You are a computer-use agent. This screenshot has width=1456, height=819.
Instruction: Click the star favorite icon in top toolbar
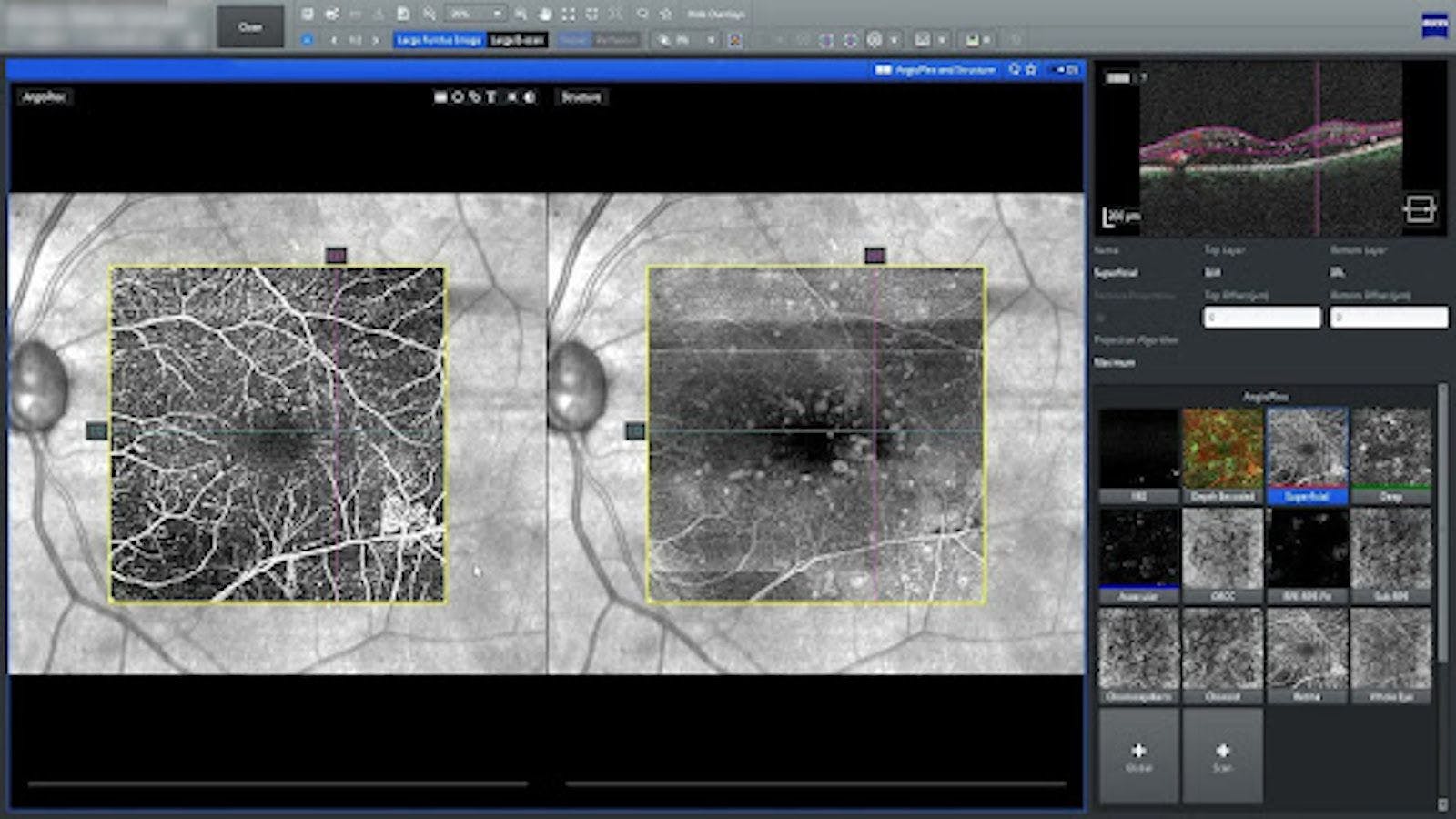[x=666, y=15]
